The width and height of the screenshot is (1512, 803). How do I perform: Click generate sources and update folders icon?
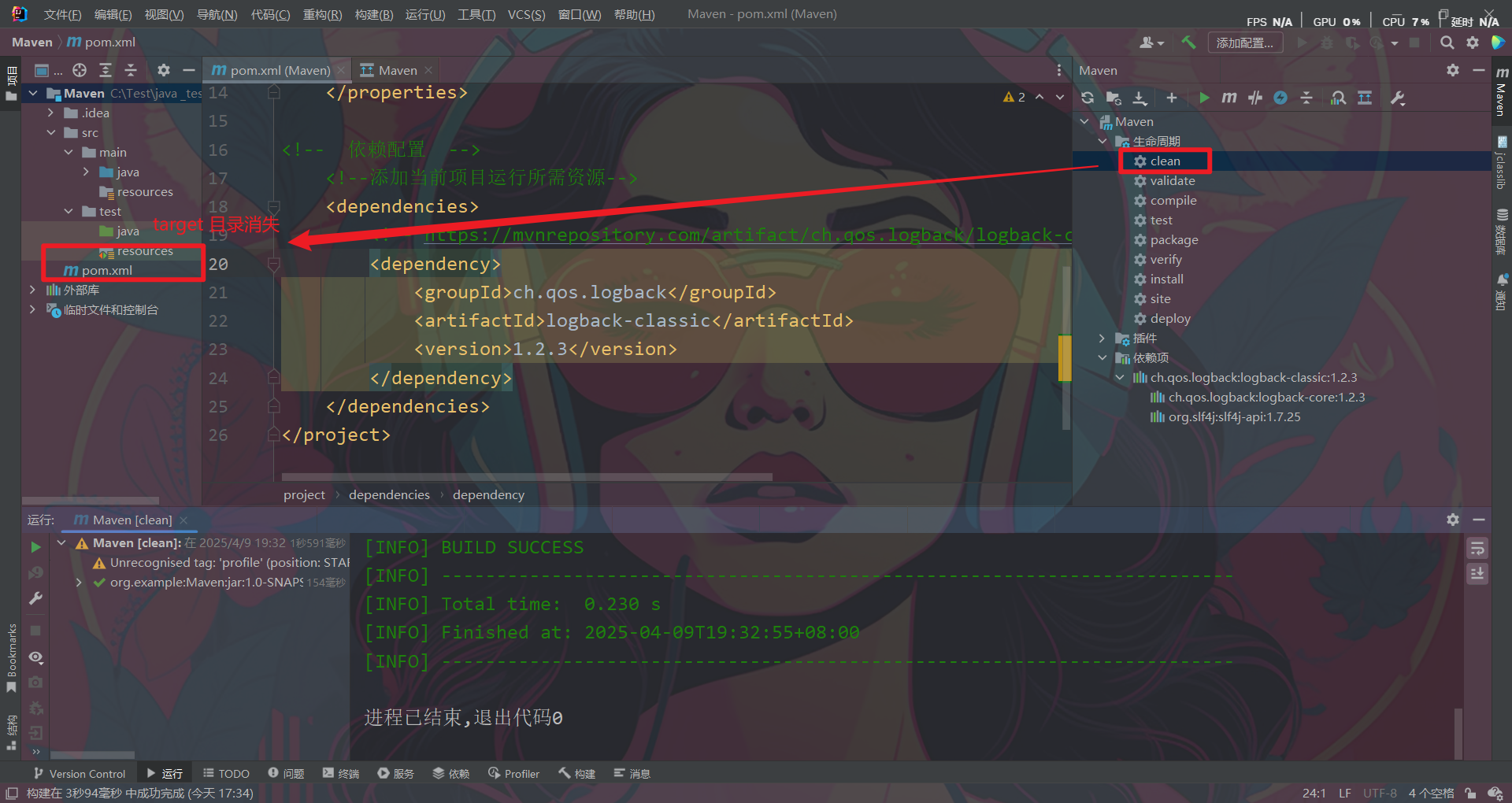coord(1114,98)
